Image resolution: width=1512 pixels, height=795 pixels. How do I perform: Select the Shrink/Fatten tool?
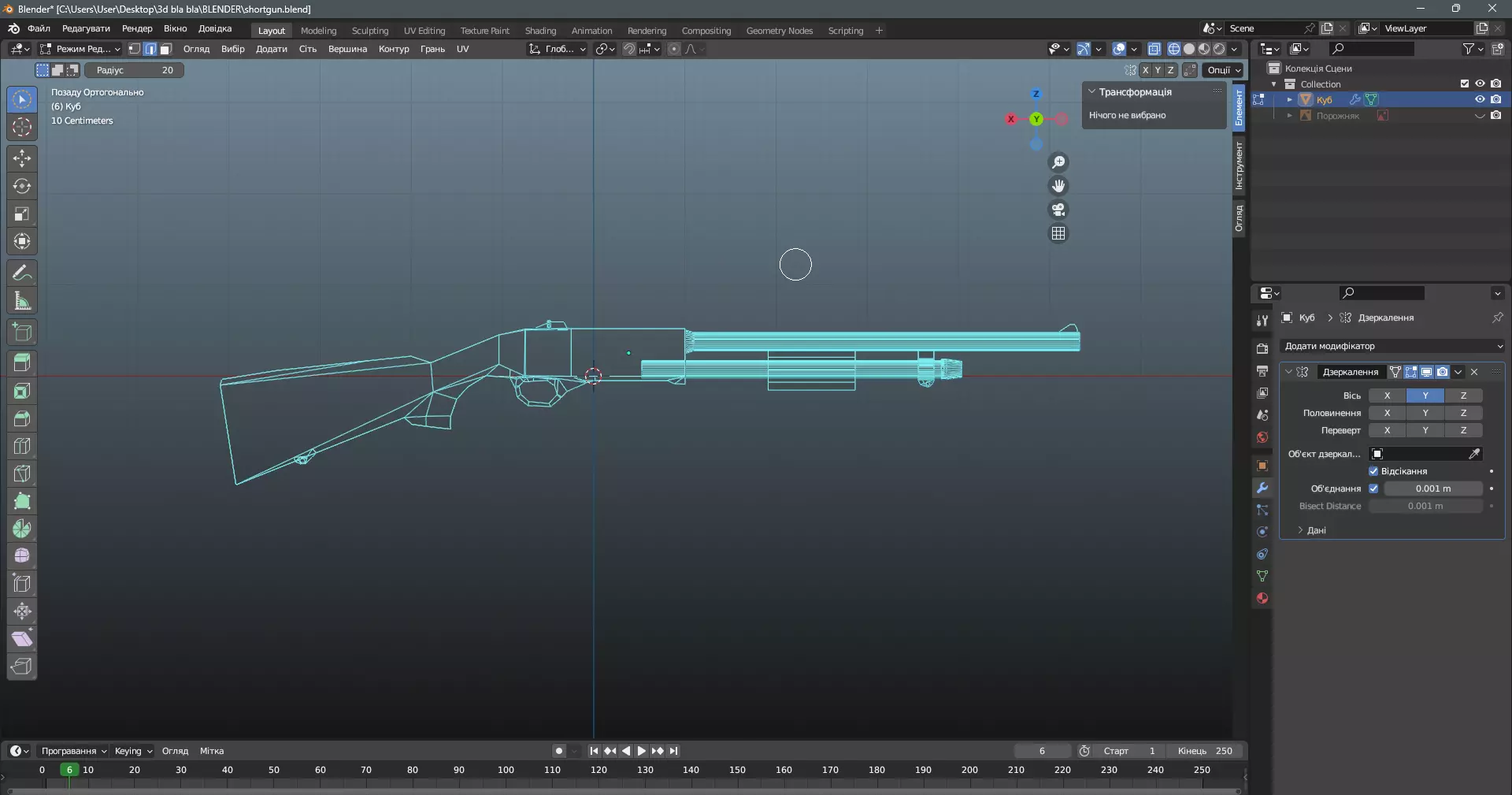[x=22, y=611]
